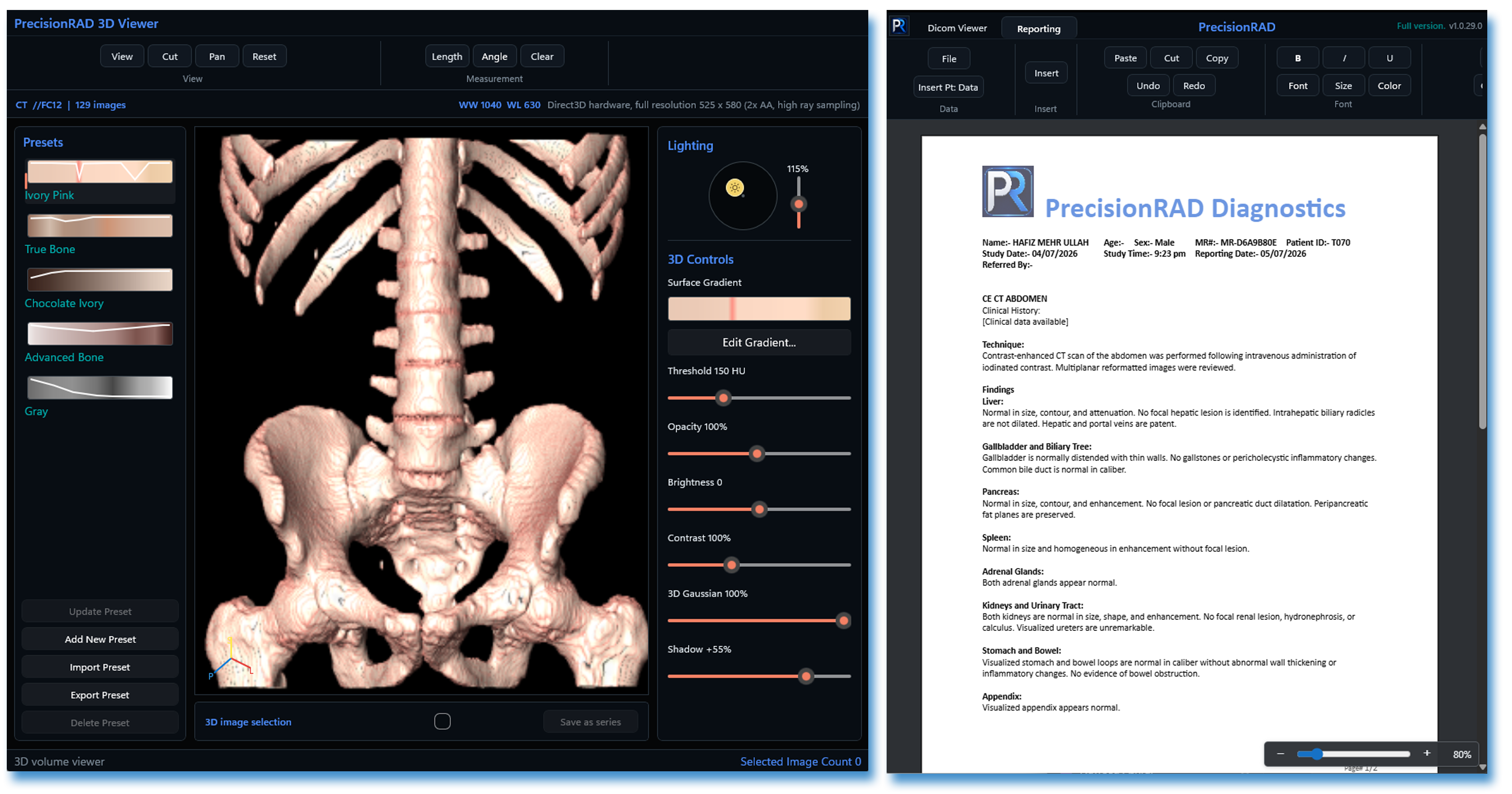Viewport: 1512px width, 794px height.
Task: Click the zoom minus icon in the report
Action: (x=1280, y=753)
